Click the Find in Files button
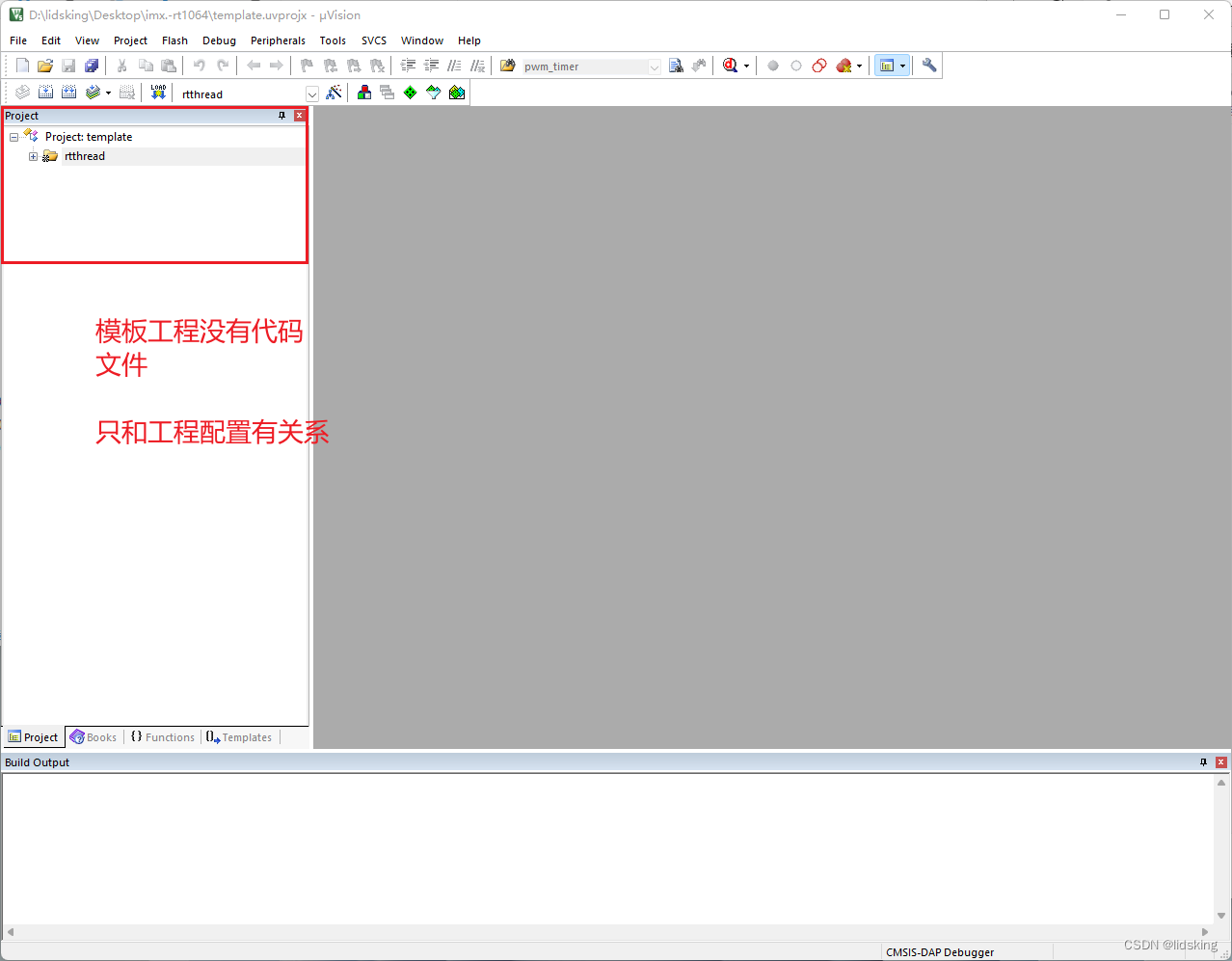This screenshot has height=961, width=1232. click(x=678, y=65)
